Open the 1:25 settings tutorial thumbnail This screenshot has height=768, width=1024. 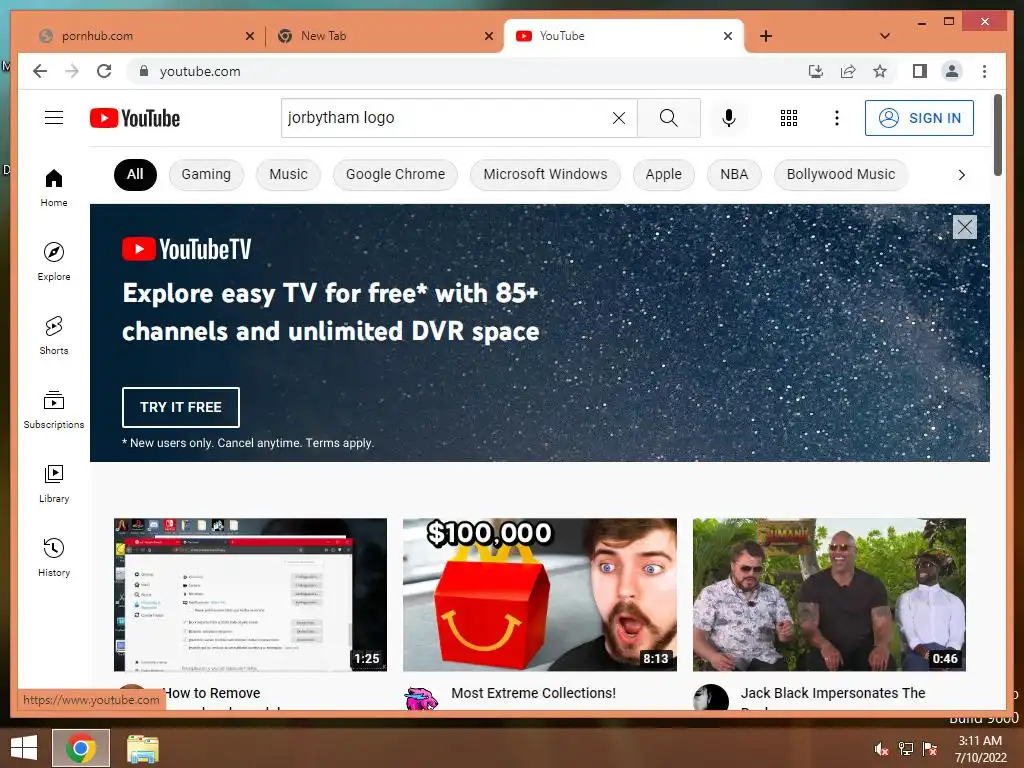[250, 594]
